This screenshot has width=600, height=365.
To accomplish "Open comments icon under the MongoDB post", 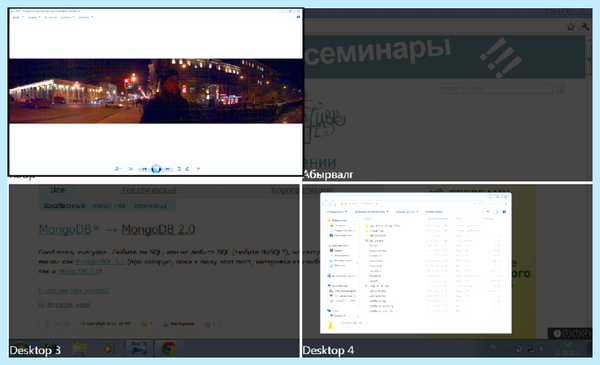I will [x=207, y=324].
